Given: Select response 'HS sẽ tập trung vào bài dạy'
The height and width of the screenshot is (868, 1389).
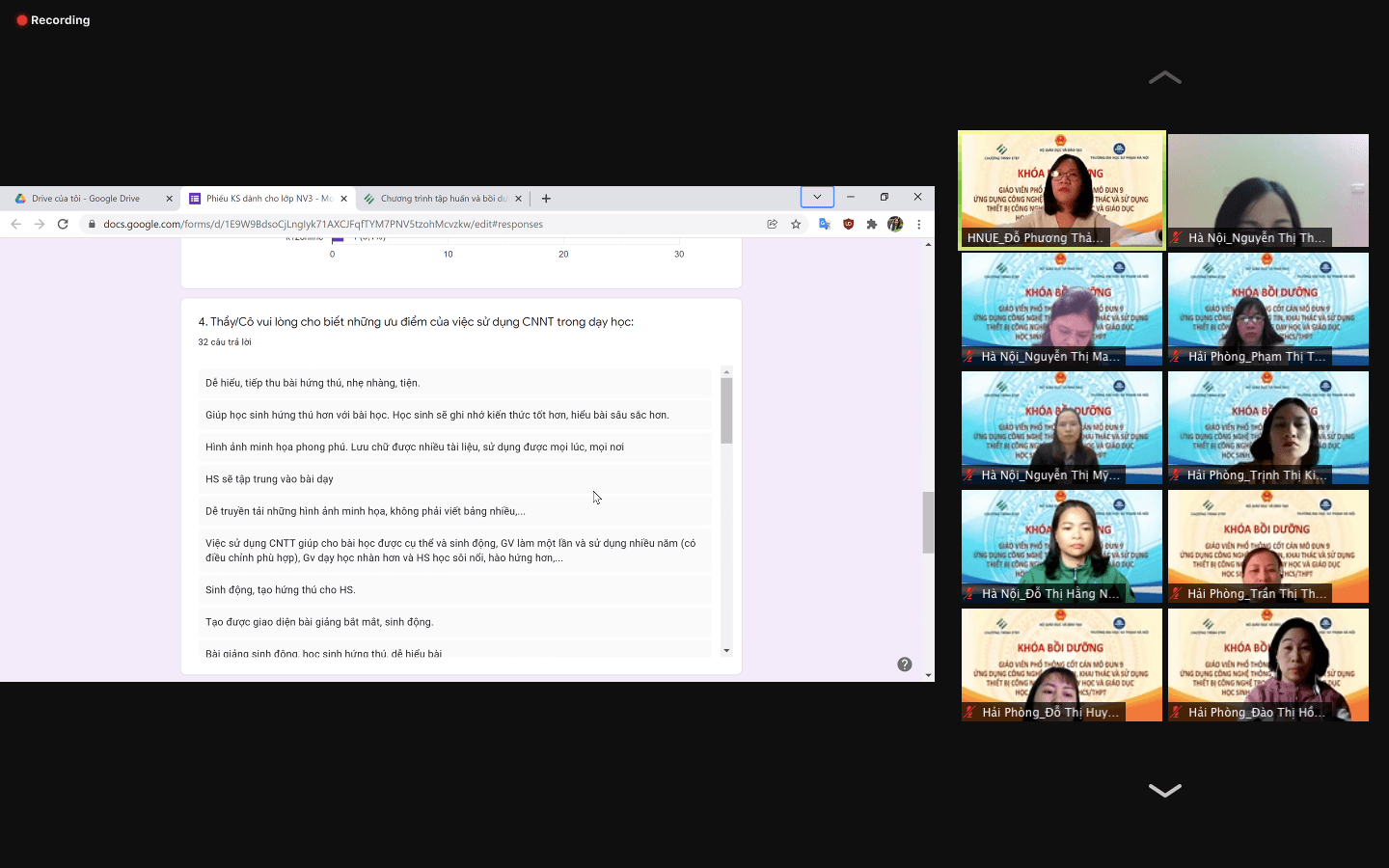Looking at the screenshot, I should coord(455,478).
